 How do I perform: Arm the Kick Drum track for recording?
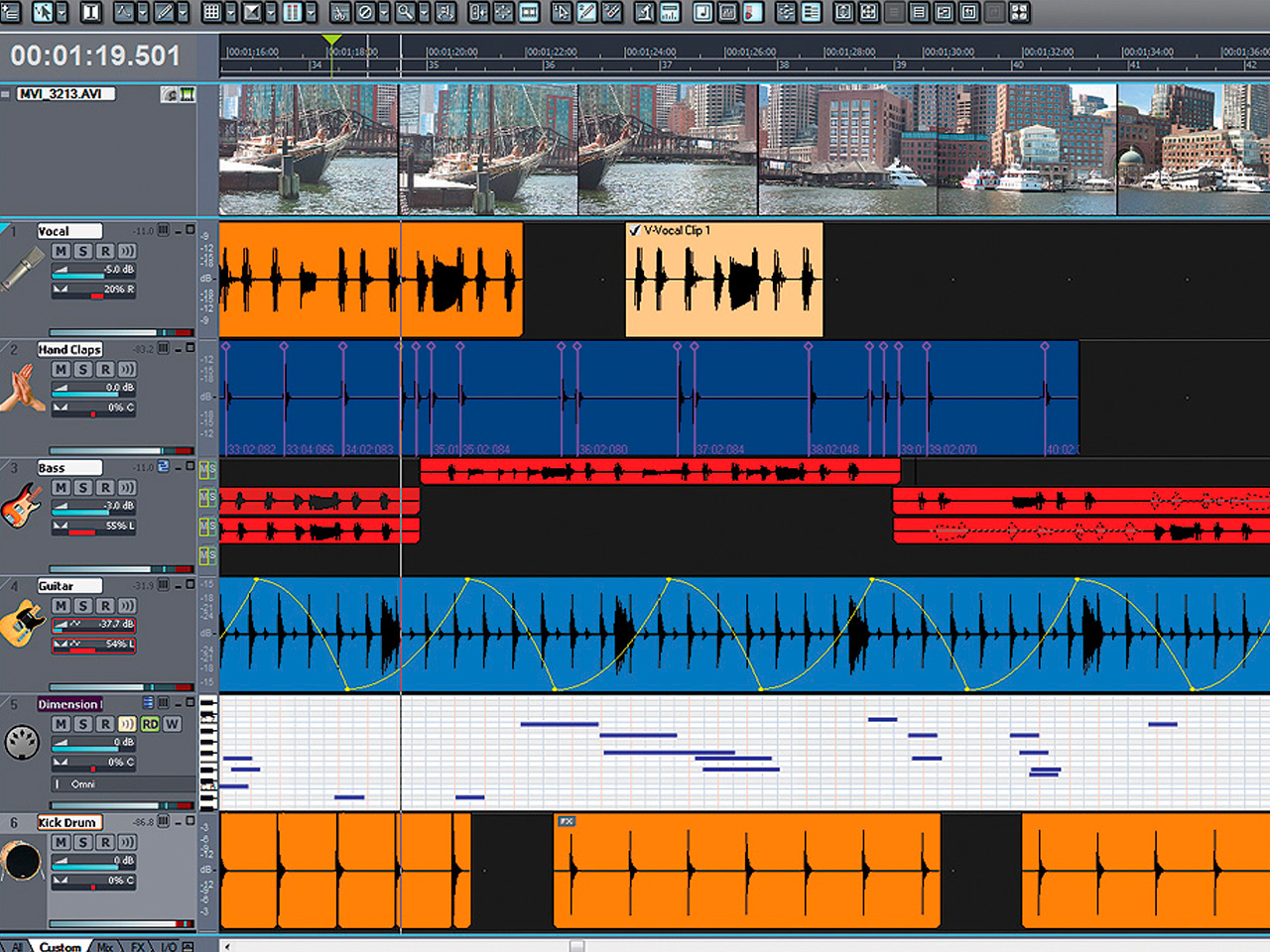coord(105,842)
